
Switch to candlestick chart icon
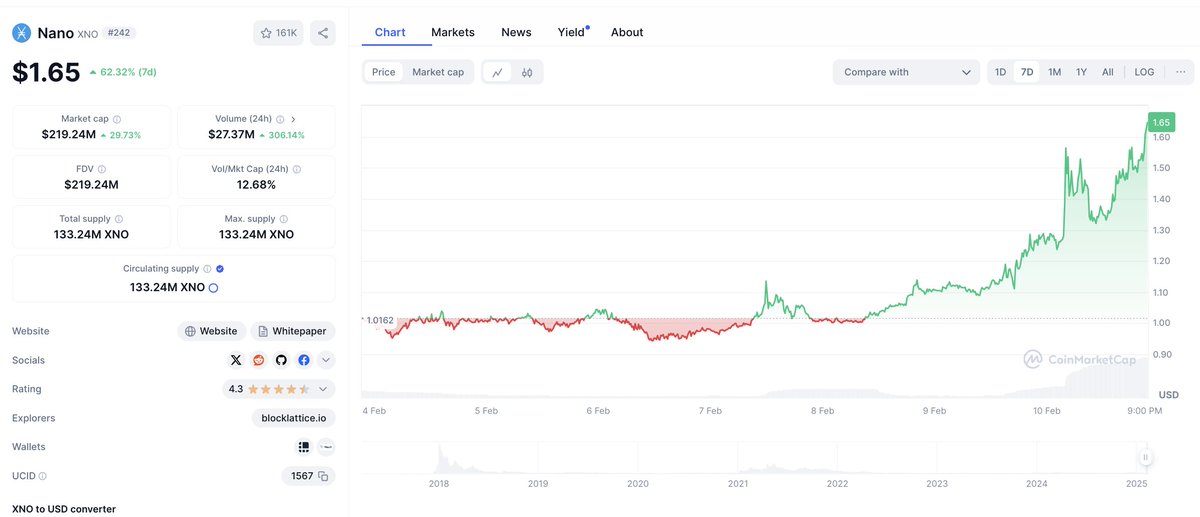pyautogui.click(x=527, y=72)
